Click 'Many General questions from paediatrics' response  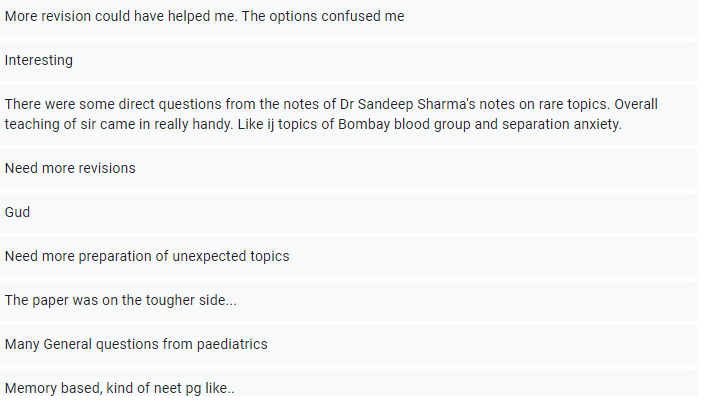coord(349,345)
